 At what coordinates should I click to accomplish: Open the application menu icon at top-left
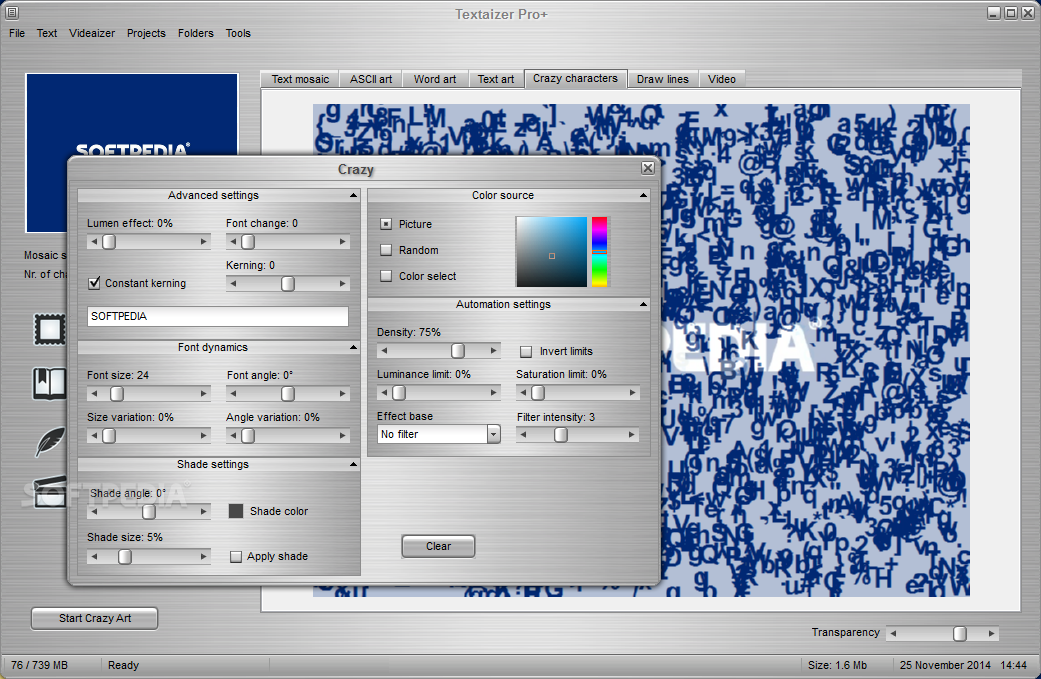coord(11,13)
